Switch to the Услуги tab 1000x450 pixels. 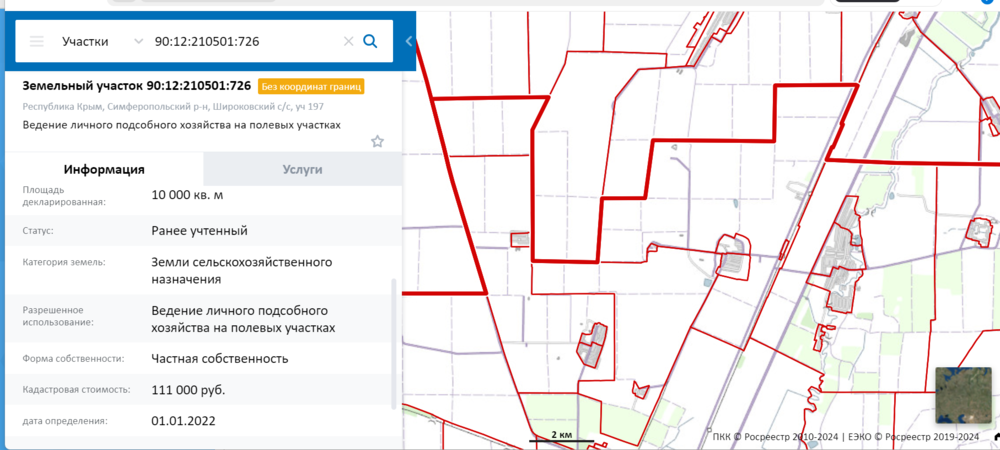tap(302, 169)
